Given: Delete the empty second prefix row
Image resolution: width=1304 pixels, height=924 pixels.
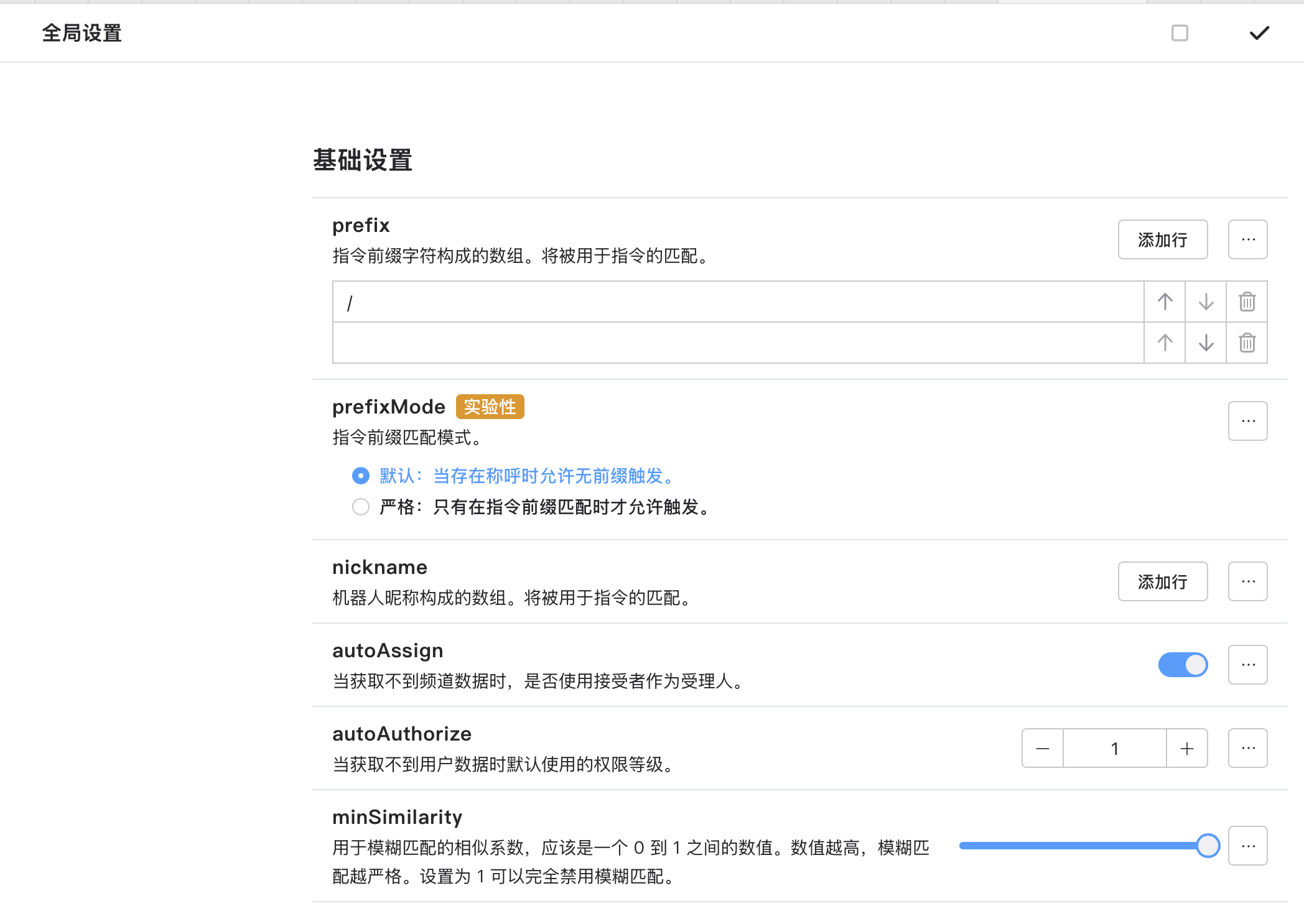Looking at the screenshot, I should pyautogui.click(x=1247, y=343).
